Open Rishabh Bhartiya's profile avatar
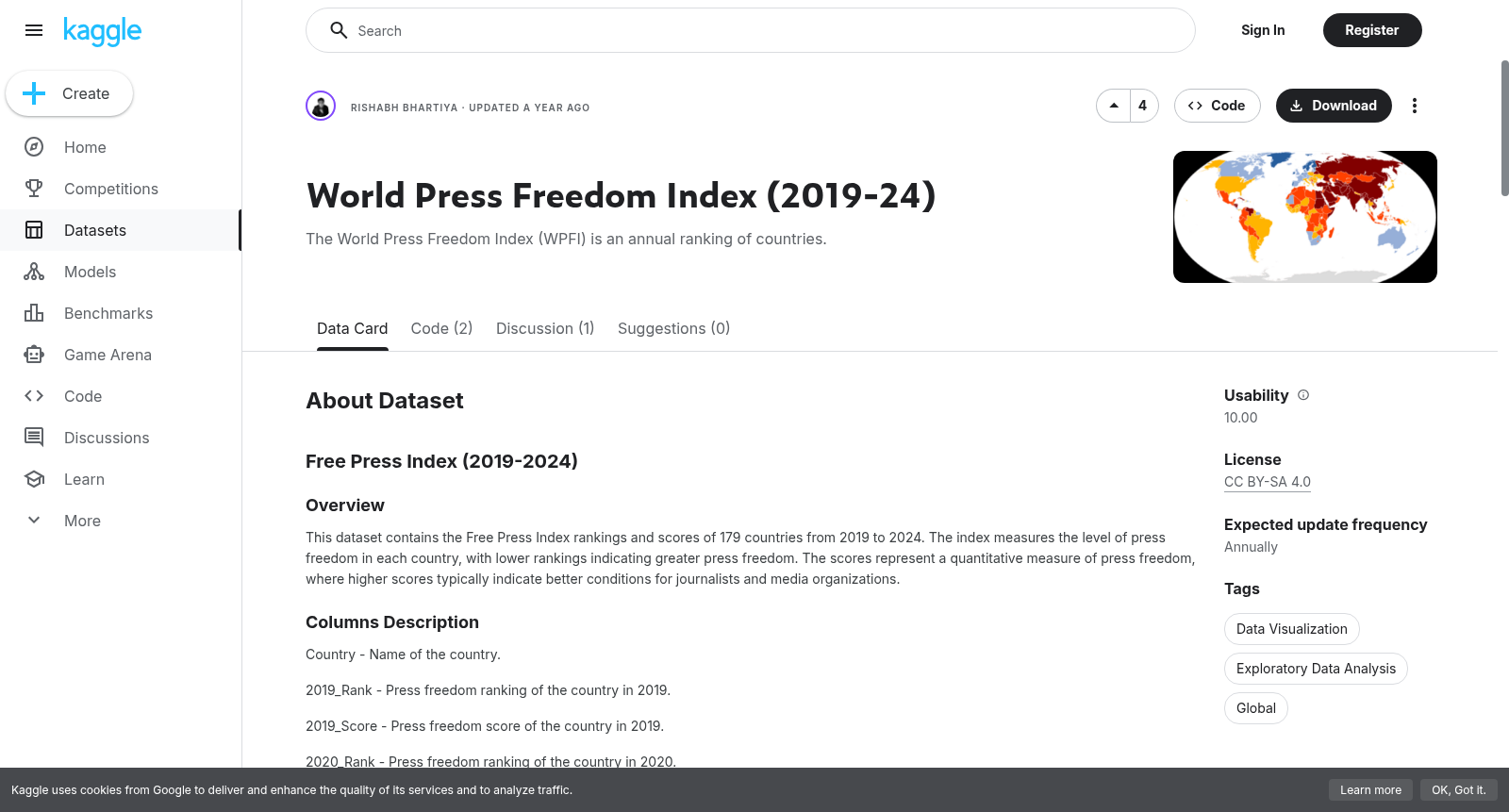Viewport: 1509px width, 812px height. click(x=321, y=106)
